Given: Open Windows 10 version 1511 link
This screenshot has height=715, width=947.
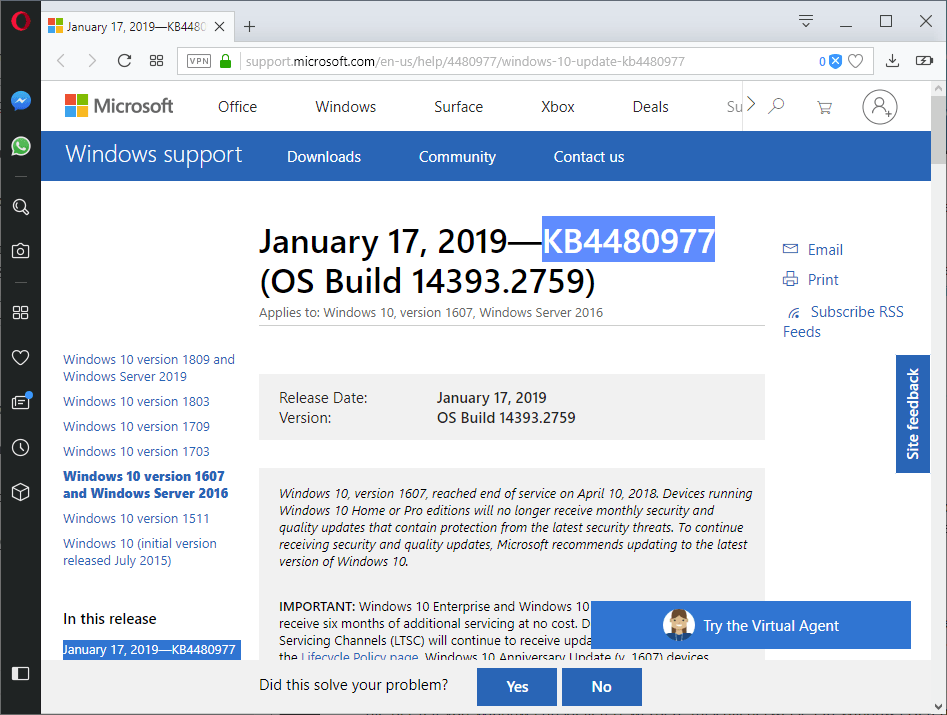Looking at the screenshot, I should pyautogui.click(x=136, y=519).
